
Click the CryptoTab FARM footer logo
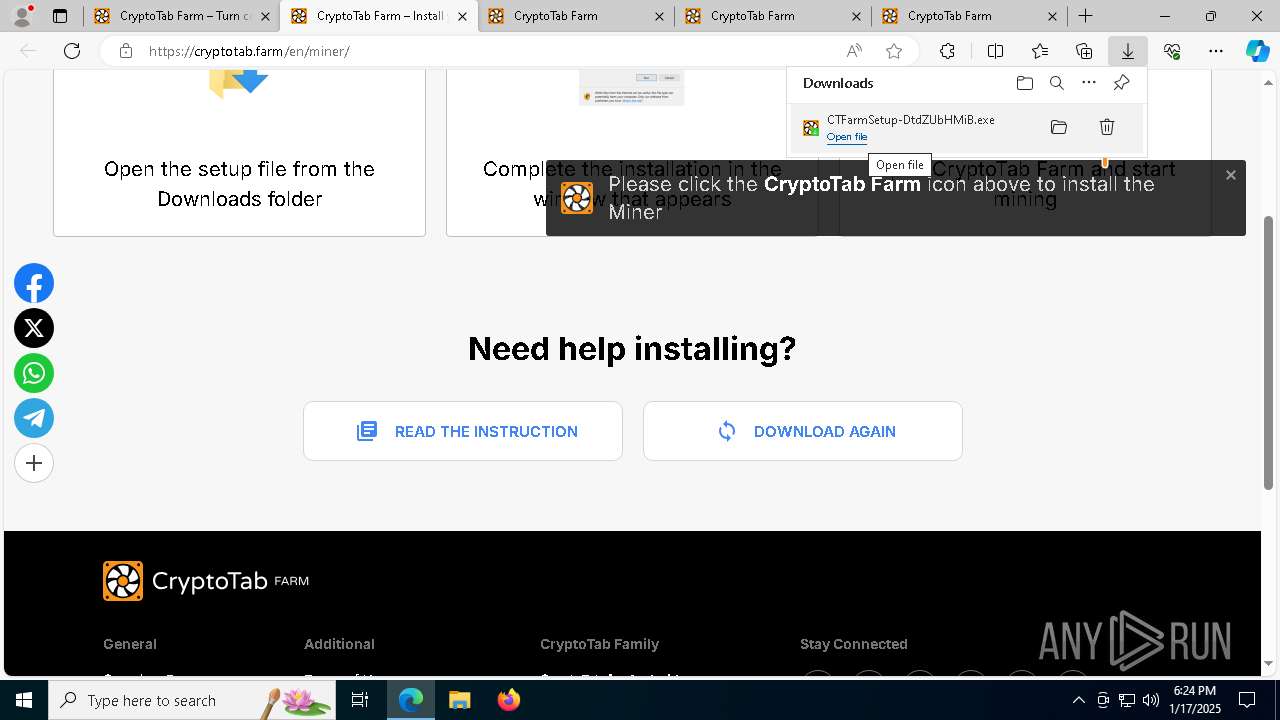coord(206,581)
